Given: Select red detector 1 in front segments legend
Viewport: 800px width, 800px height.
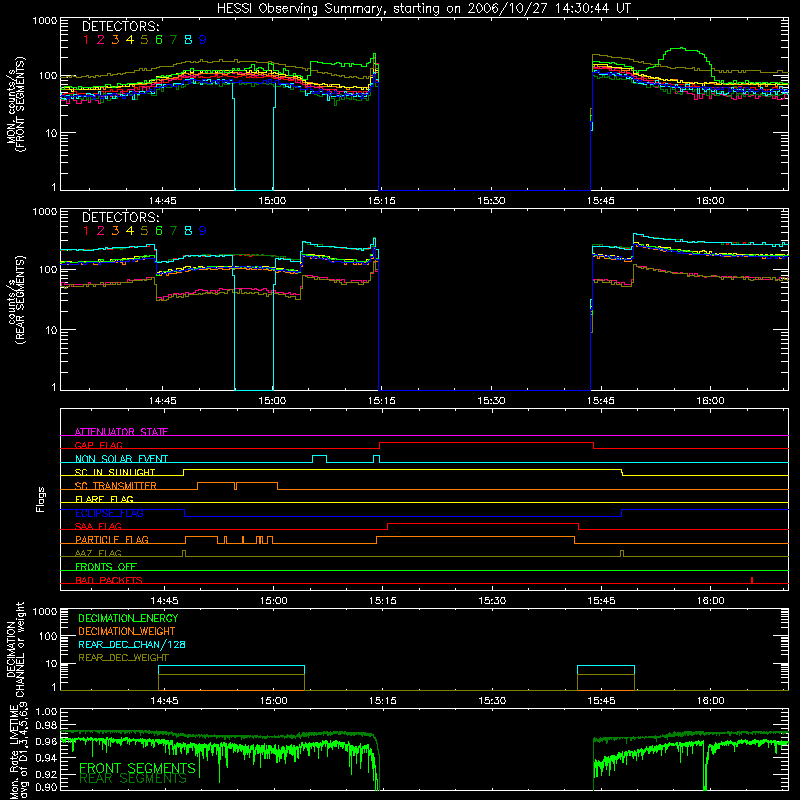Looking at the screenshot, I should (x=86, y=40).
